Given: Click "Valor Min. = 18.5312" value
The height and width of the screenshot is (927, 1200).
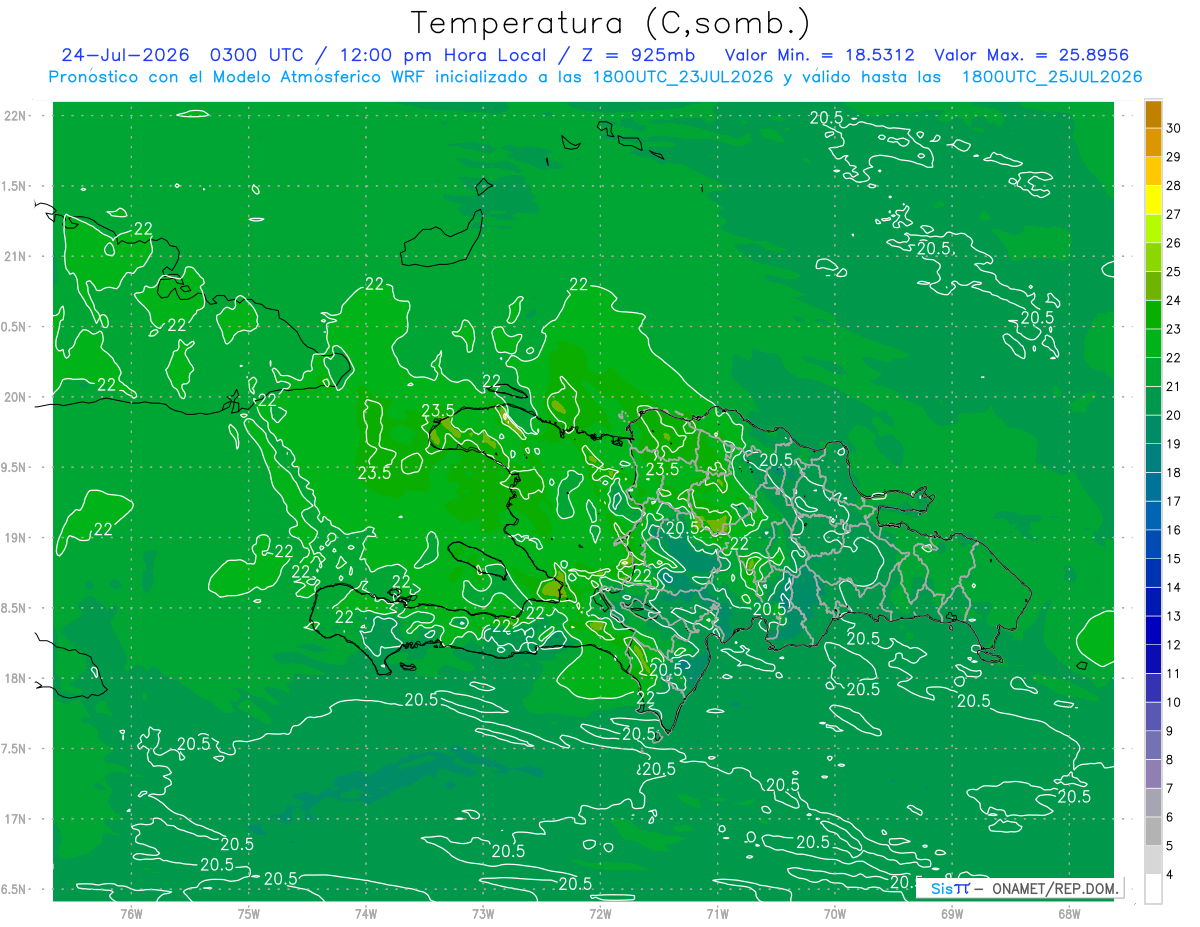Looking at the screenshot, I should (819, 55).
